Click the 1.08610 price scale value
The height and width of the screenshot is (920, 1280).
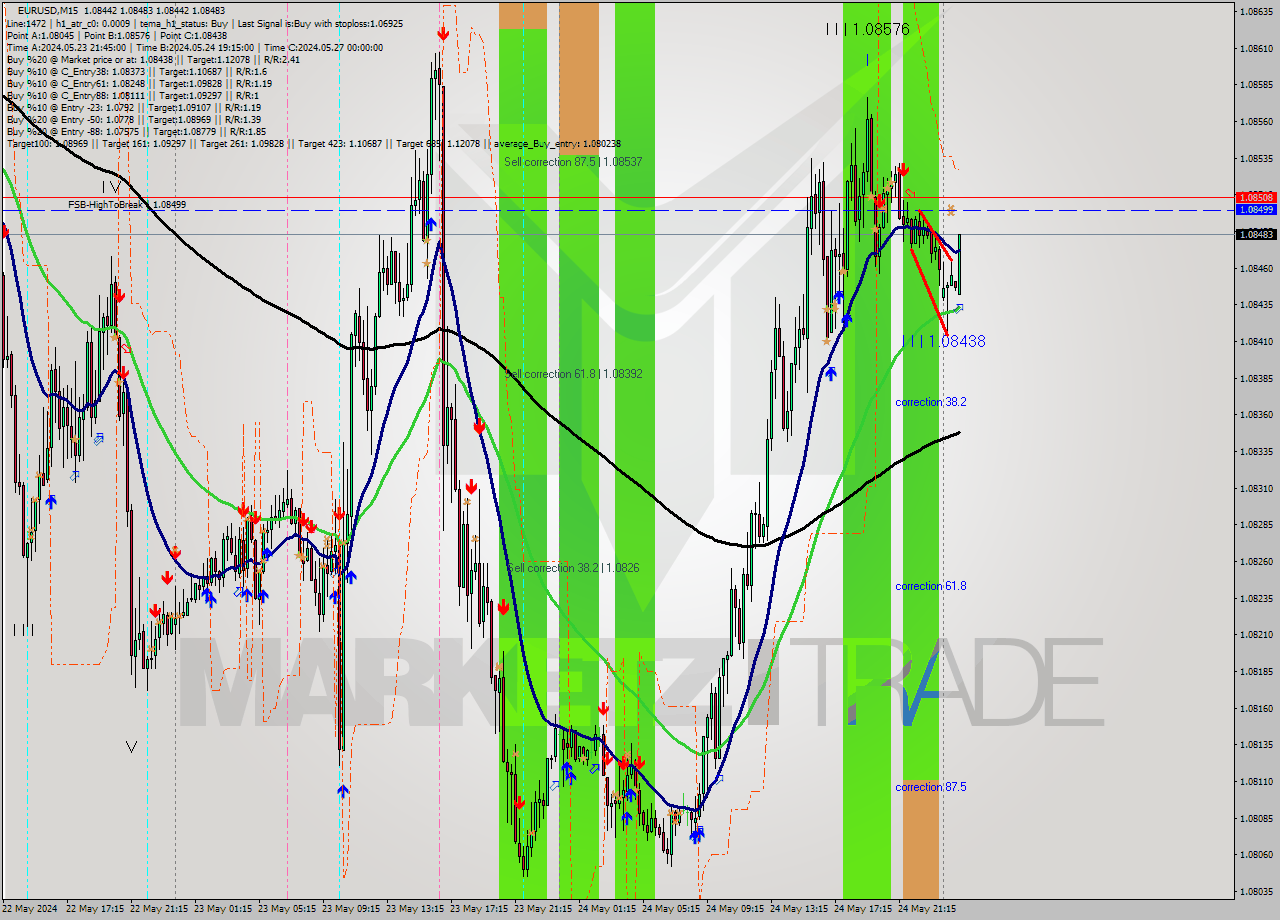[1256, 48]
